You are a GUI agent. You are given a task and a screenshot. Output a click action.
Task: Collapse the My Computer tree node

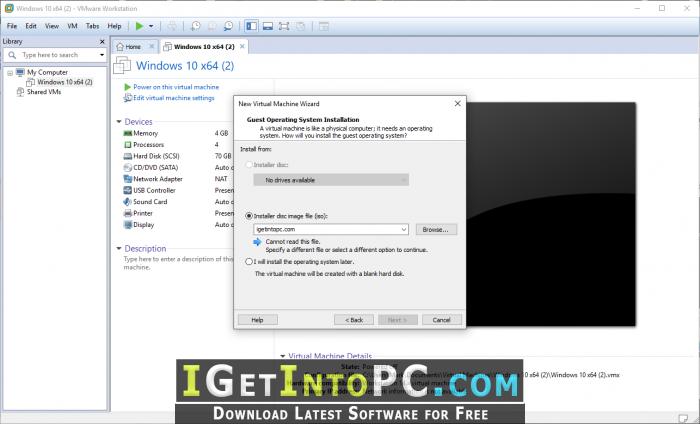tap(10, 73)
